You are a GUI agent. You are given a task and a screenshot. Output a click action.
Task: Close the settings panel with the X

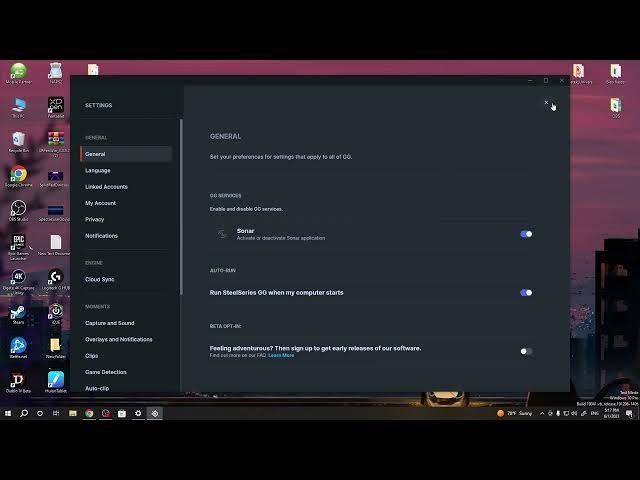point(546,102)
